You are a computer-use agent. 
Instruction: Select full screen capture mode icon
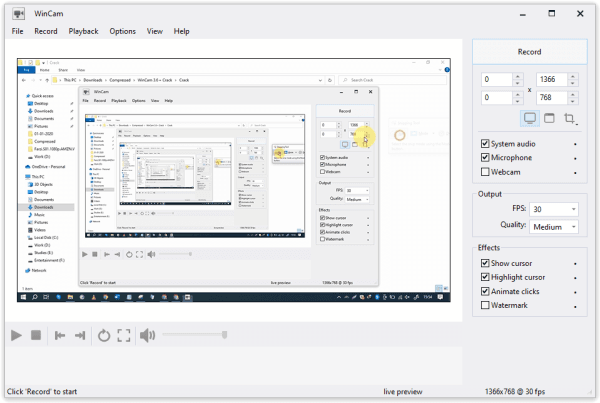point(530,118)
